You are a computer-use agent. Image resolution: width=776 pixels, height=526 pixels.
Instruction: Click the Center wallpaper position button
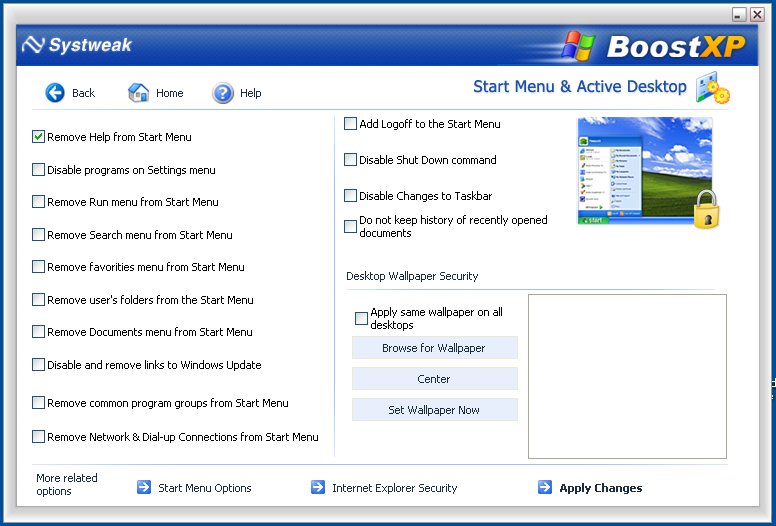pos(435,379)
